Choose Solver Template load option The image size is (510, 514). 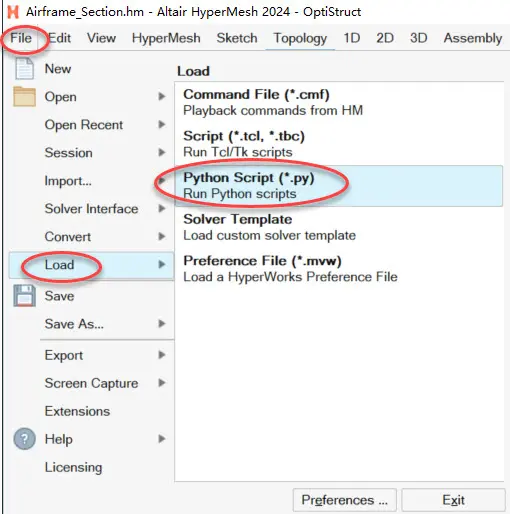coord(338,227)
